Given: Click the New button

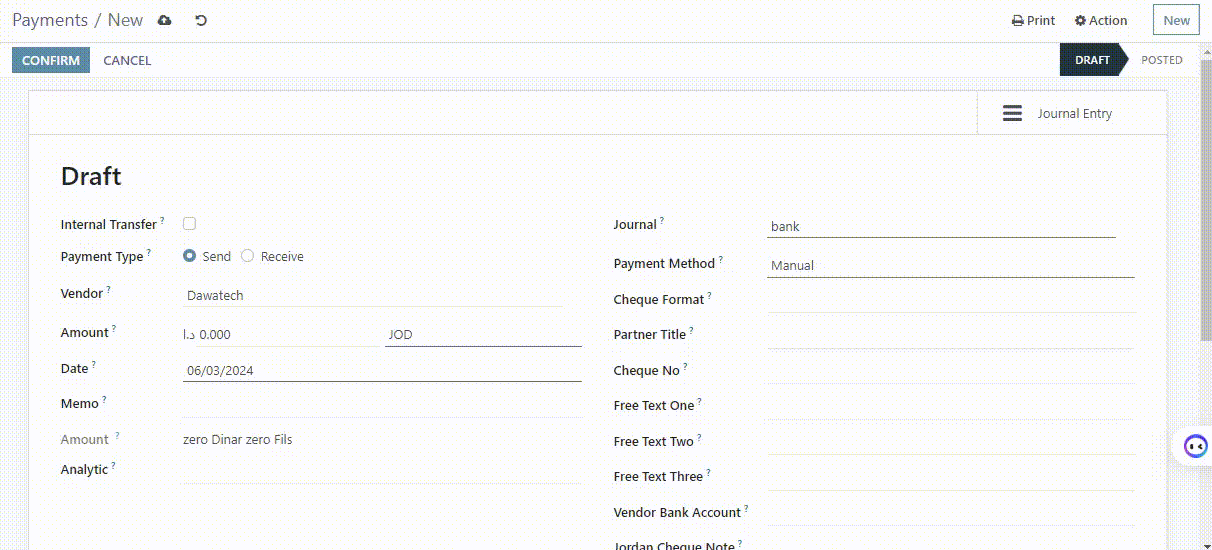Looking at the screenshot, I should (1176, 20).
